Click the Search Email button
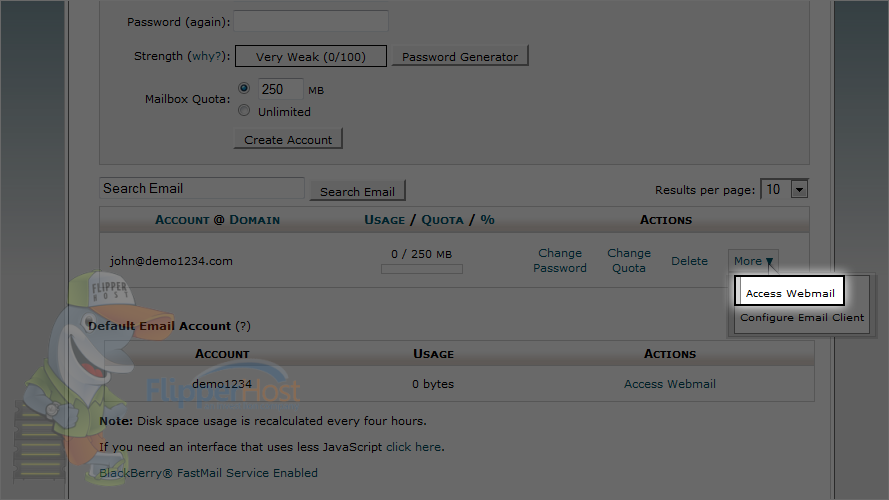This screenshot has width=889, height=500. tap(357, 191)
